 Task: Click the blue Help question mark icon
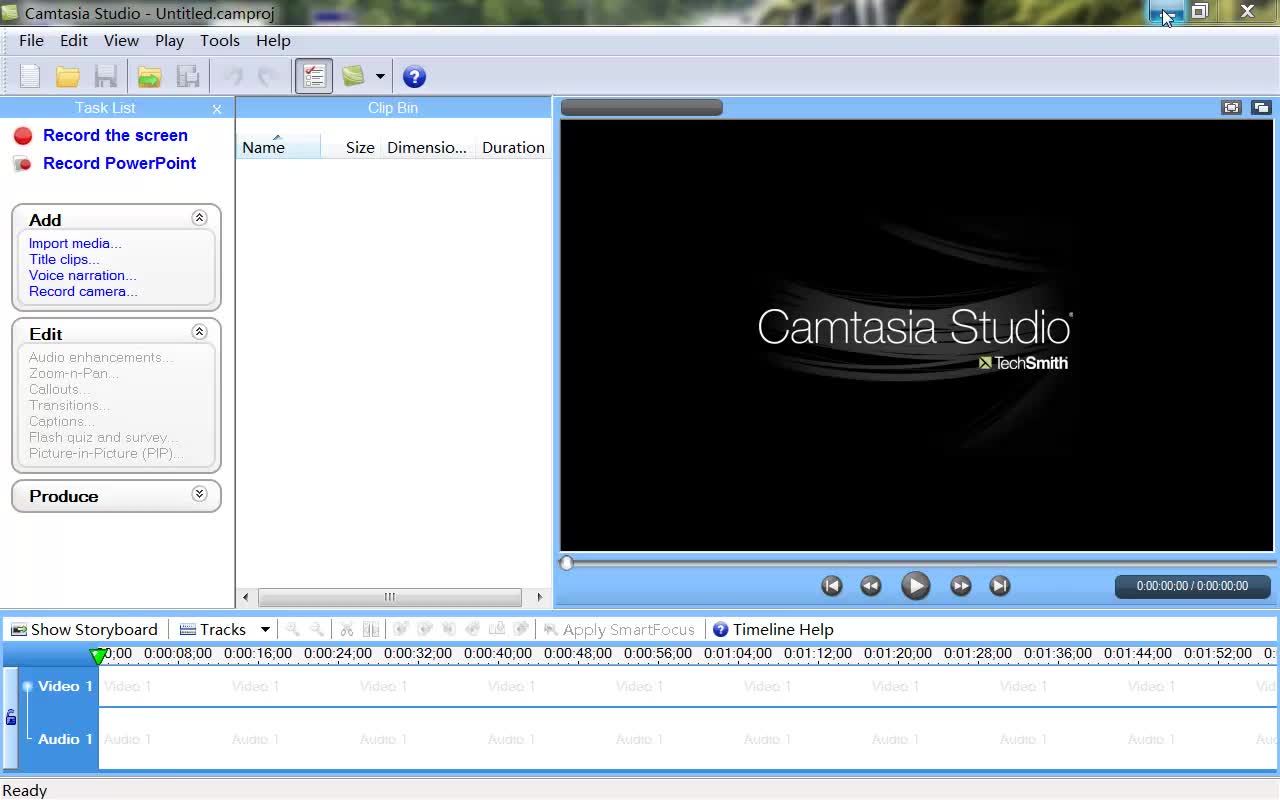coord(414,76)
